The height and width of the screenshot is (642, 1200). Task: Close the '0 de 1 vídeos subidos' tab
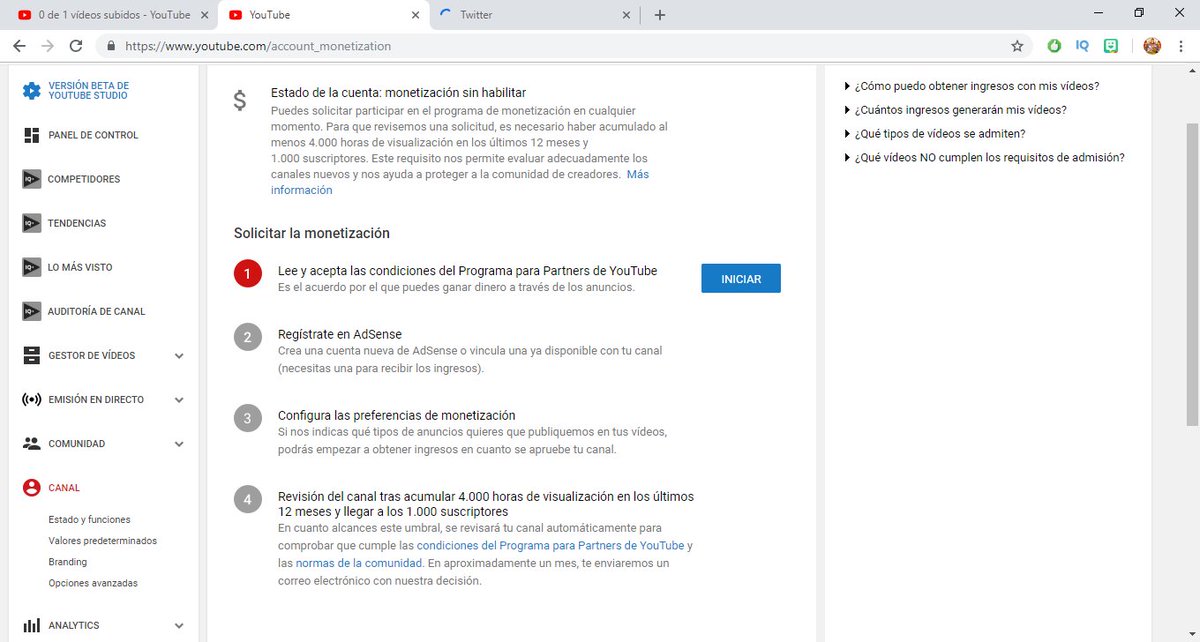click(205, 15)
